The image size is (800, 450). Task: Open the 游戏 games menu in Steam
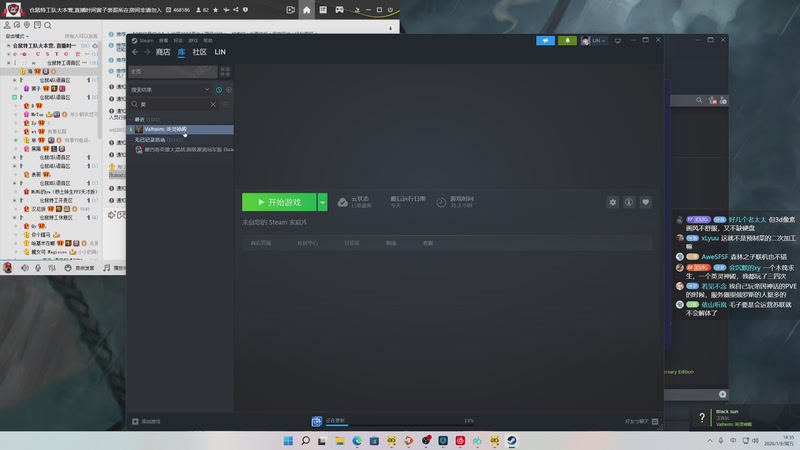click(193, 40)
